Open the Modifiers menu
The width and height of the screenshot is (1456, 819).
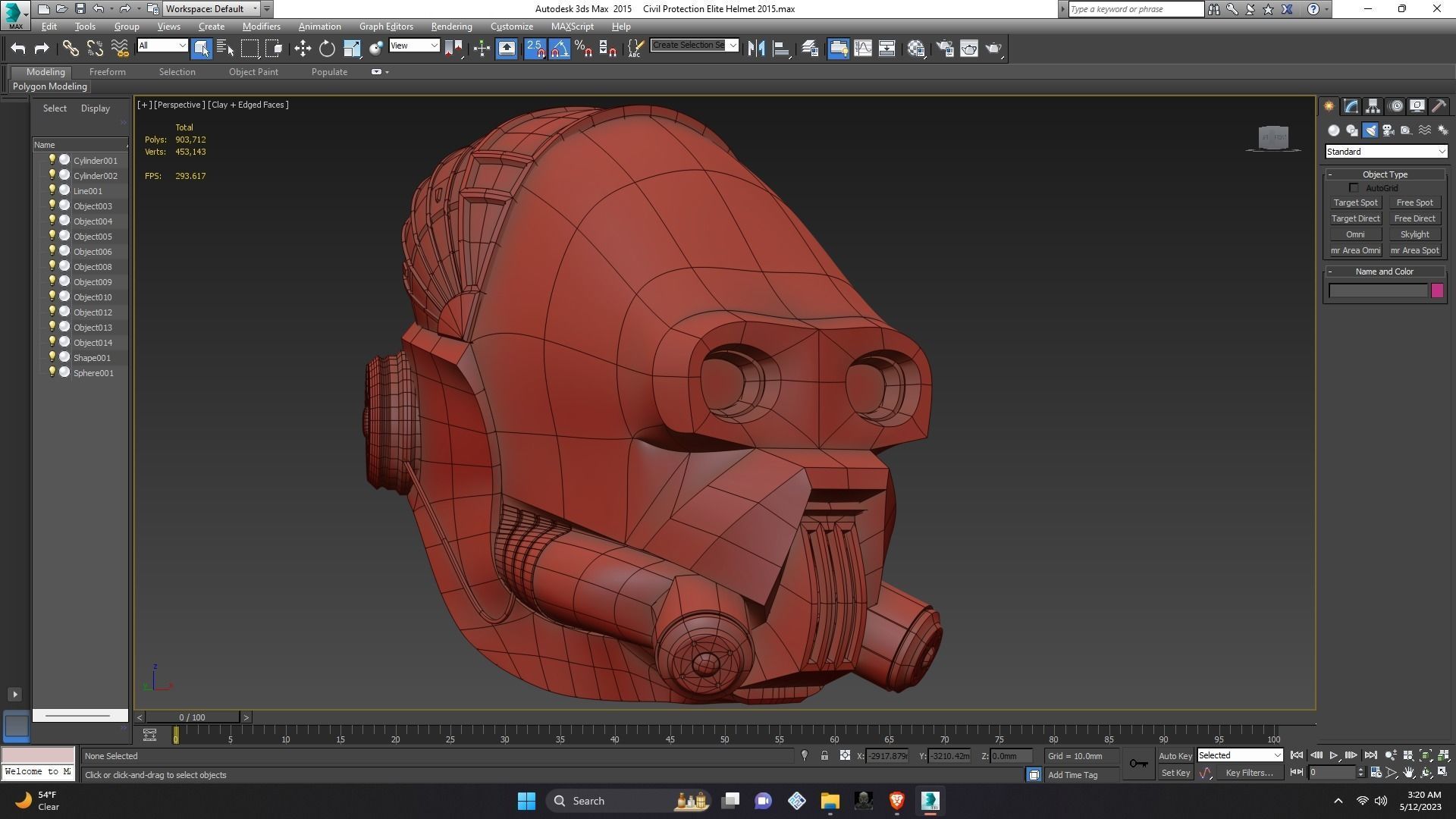[x=261, y=26]
